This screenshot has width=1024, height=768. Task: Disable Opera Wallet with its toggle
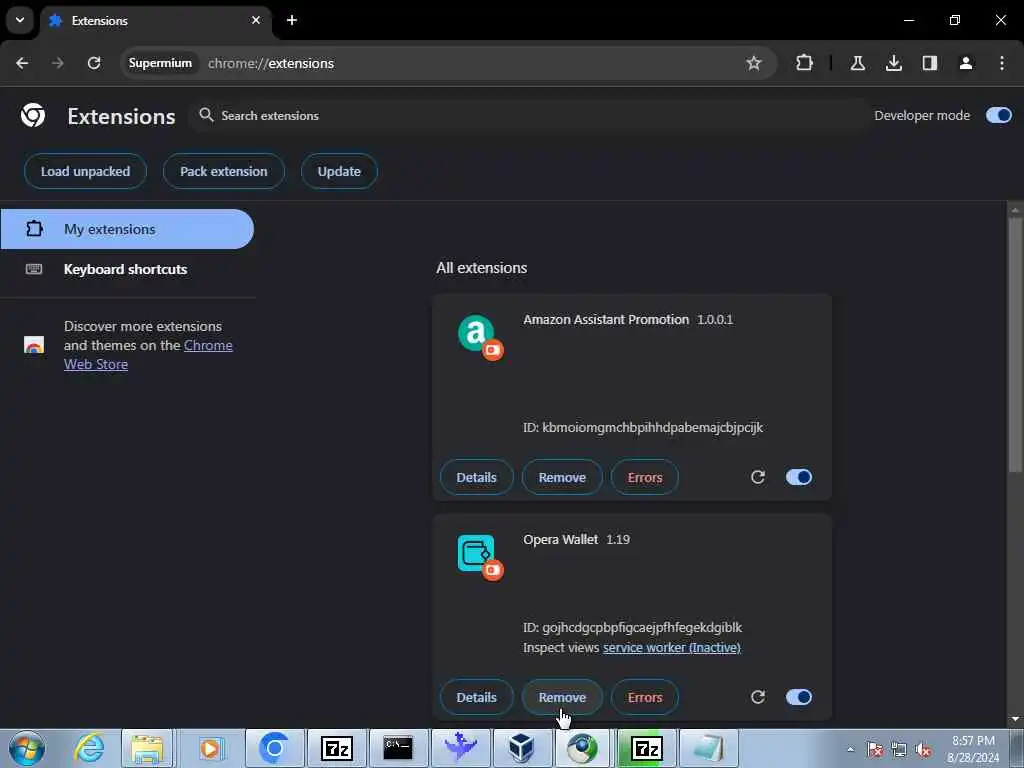(x=799, y=697)
